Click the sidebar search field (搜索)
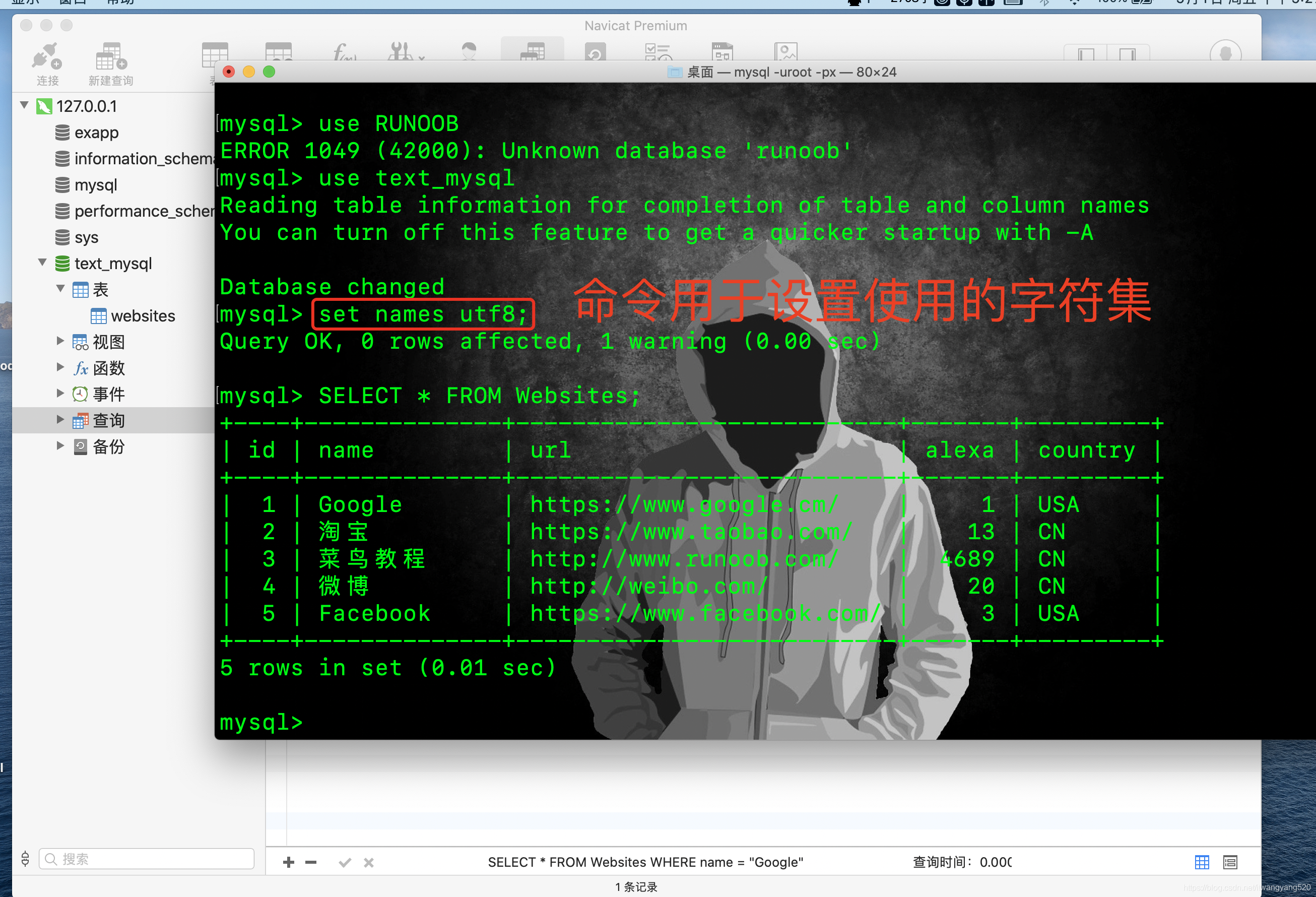Viewport: 1316px width, 897px height. [x=147, y=859]
